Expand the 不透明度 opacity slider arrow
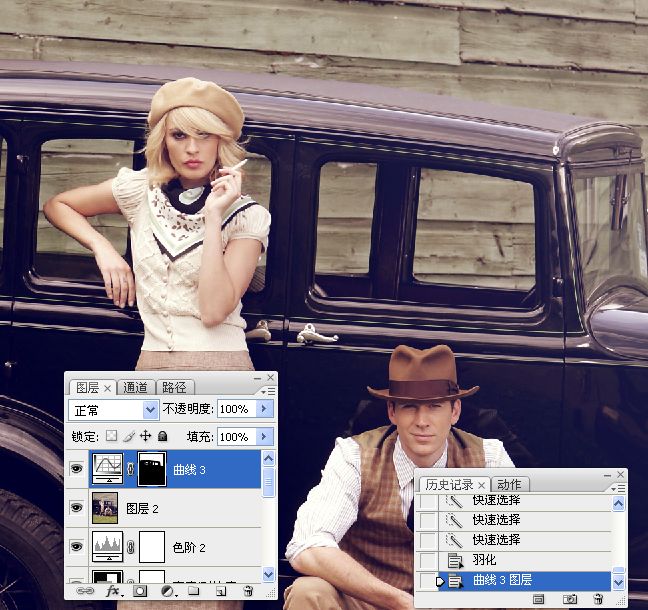This screenshot has width=648, height=610. tap(264, 409)
